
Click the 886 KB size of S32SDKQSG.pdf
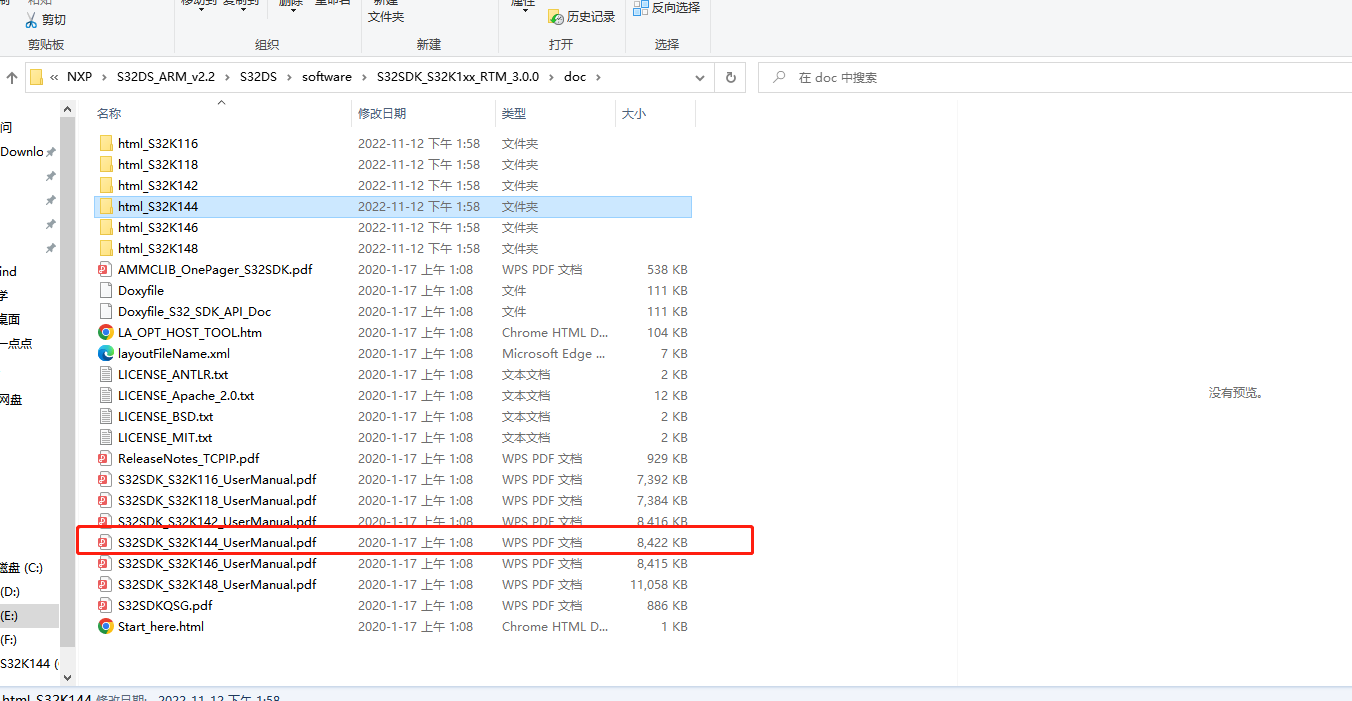coord(668,605)
